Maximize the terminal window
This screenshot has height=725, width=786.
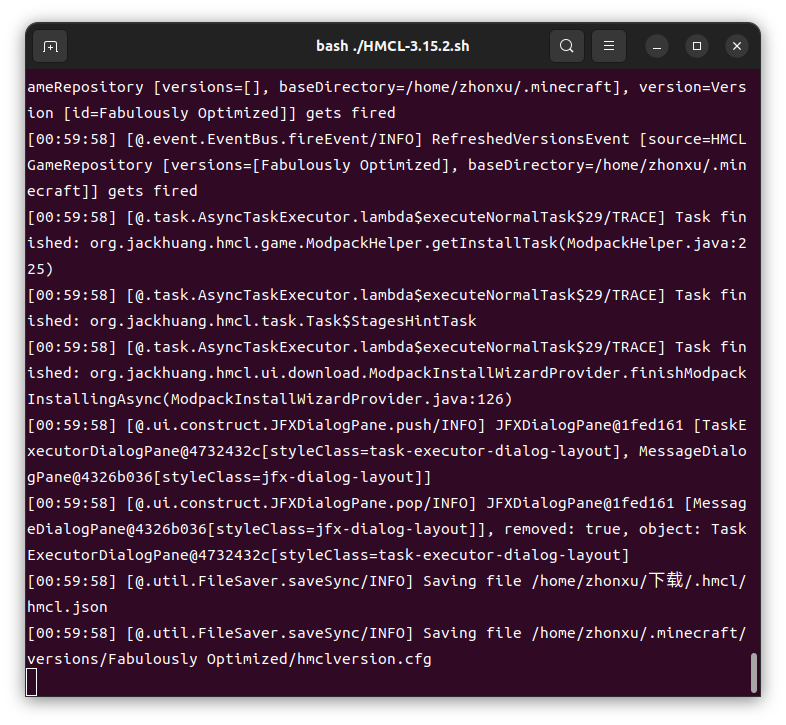pos(697,47)
